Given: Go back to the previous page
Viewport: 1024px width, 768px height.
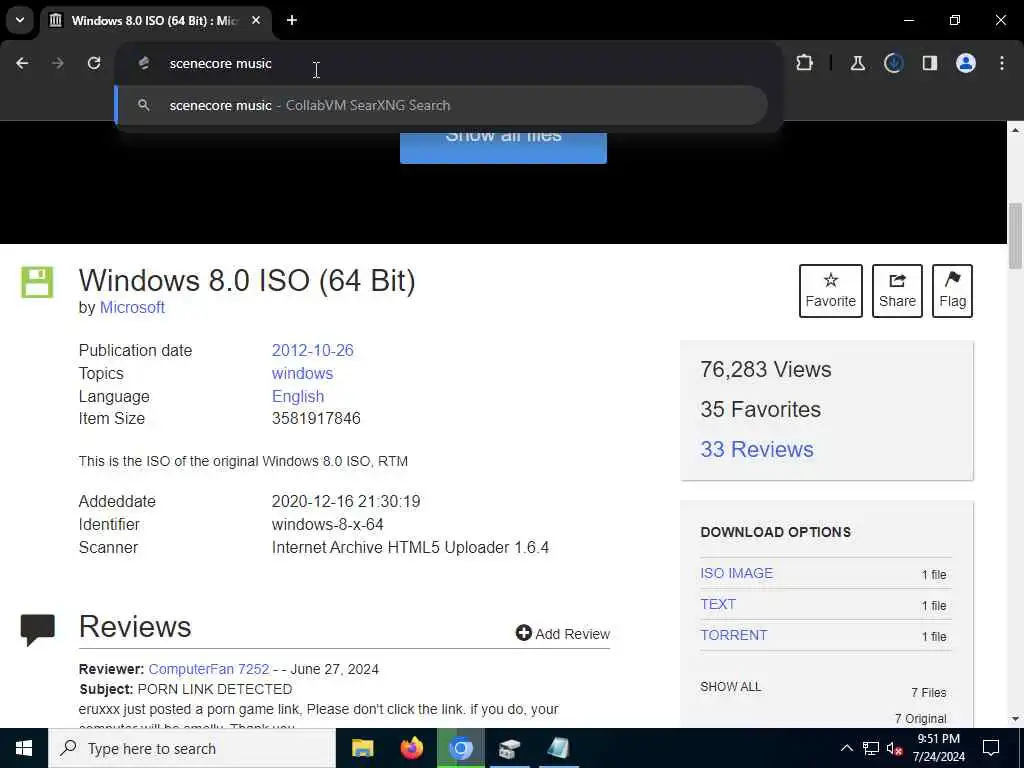Looking at the screenshot, I should (22, 63).
